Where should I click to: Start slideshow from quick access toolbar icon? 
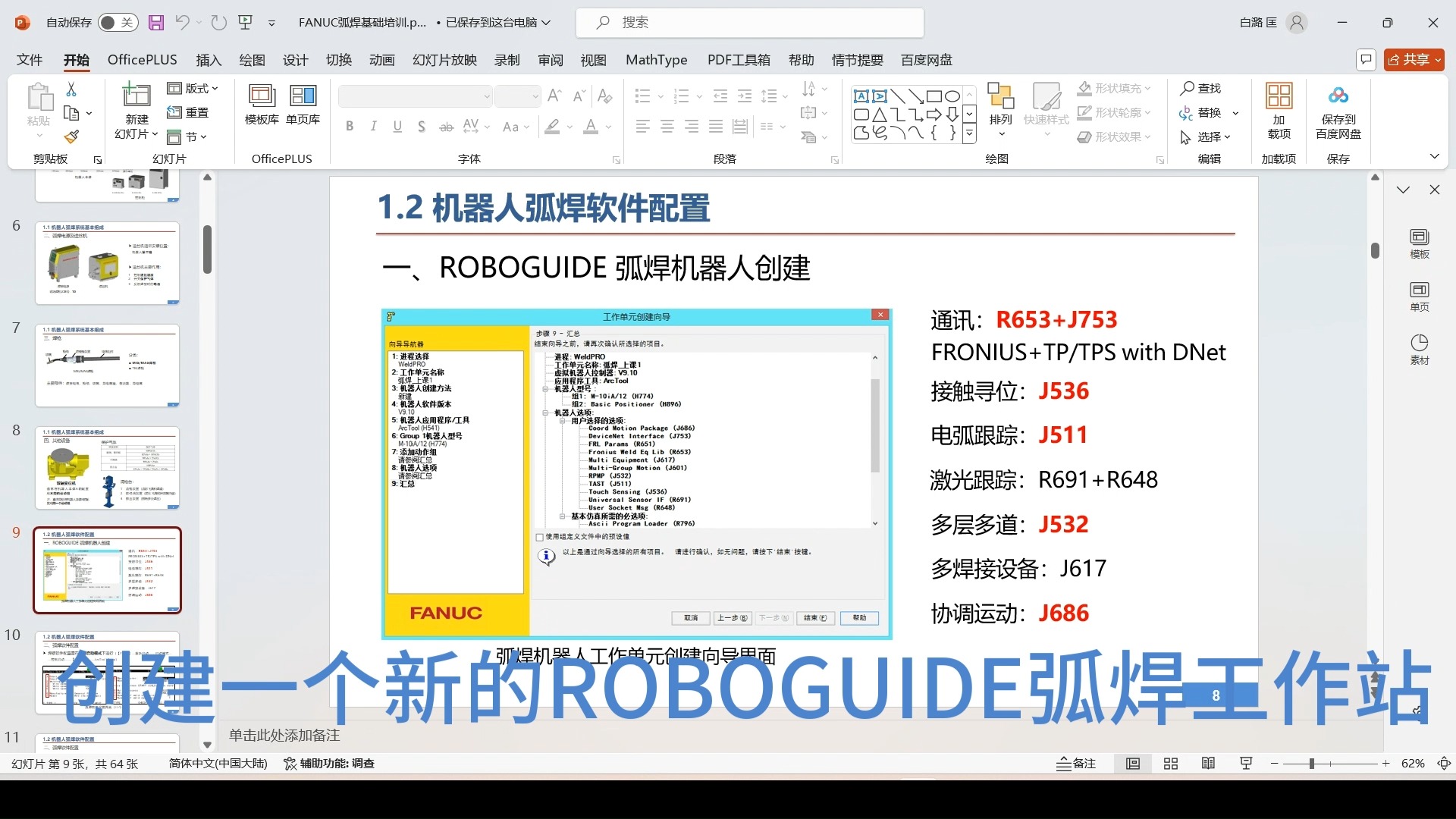tap(245, 23)
